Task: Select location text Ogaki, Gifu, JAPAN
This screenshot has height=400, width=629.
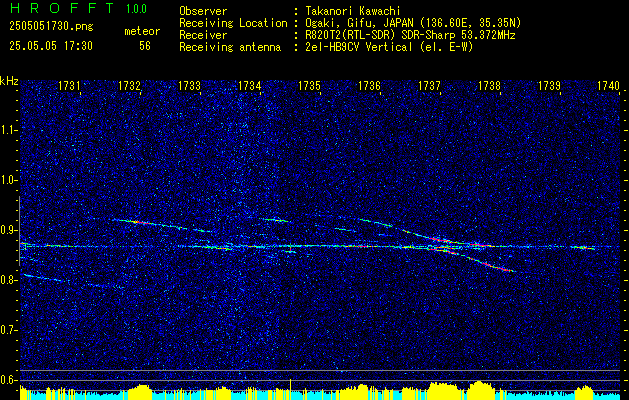Action: click(x=359, y=23)
